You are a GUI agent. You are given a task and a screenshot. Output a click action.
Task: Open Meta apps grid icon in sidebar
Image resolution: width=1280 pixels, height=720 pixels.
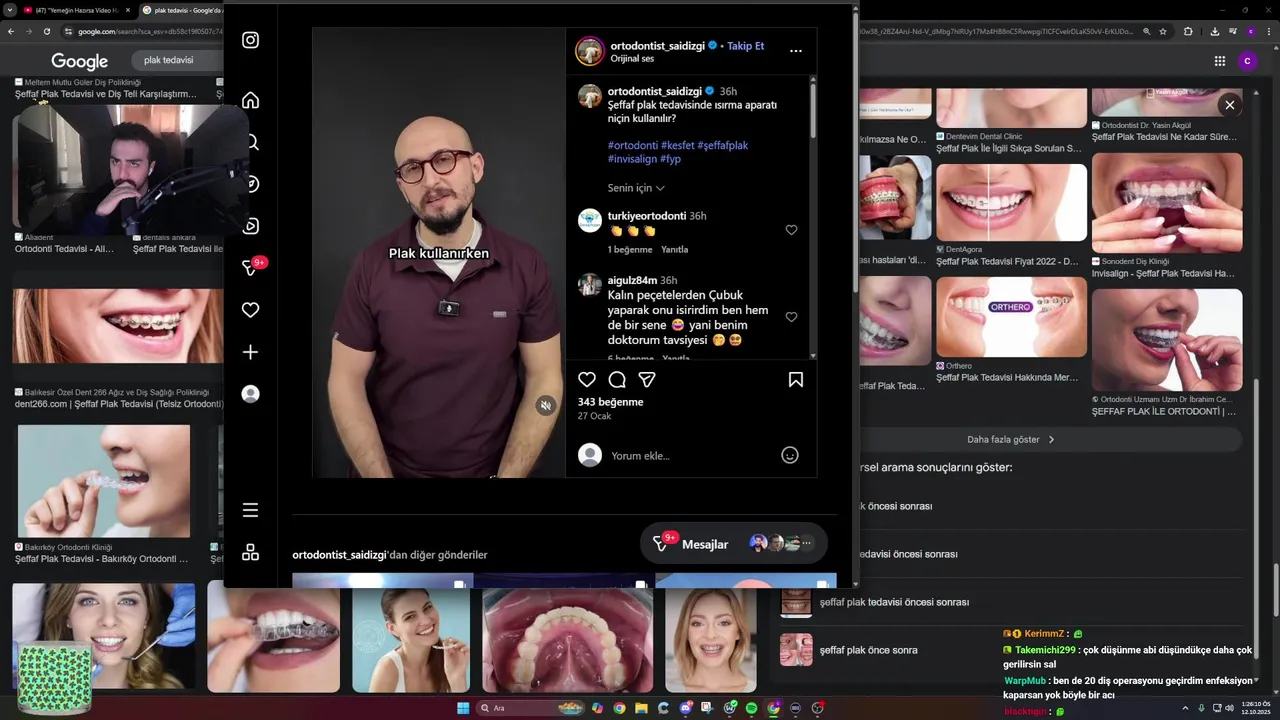(250, 552)
